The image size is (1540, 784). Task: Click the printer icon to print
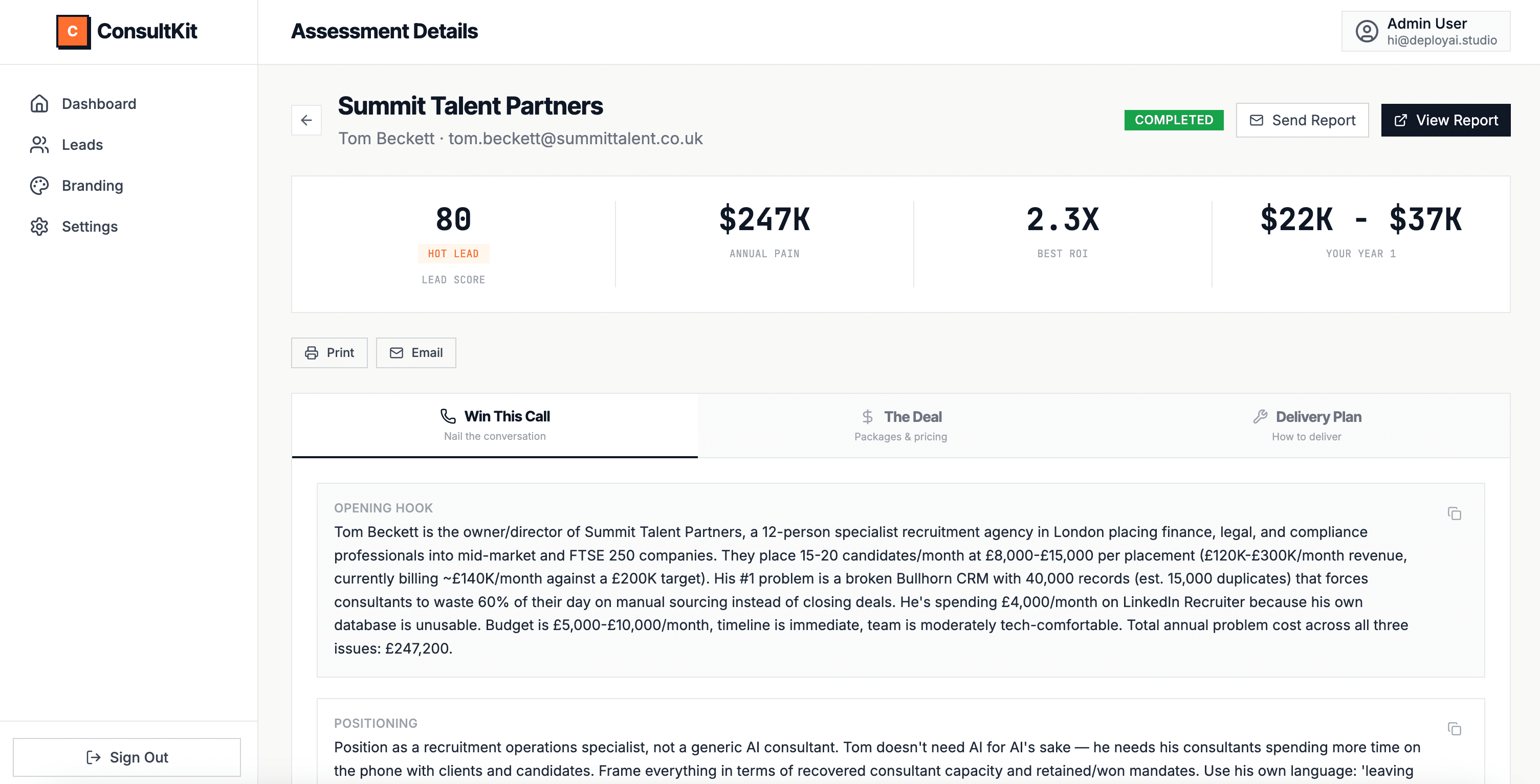point(311,352)
